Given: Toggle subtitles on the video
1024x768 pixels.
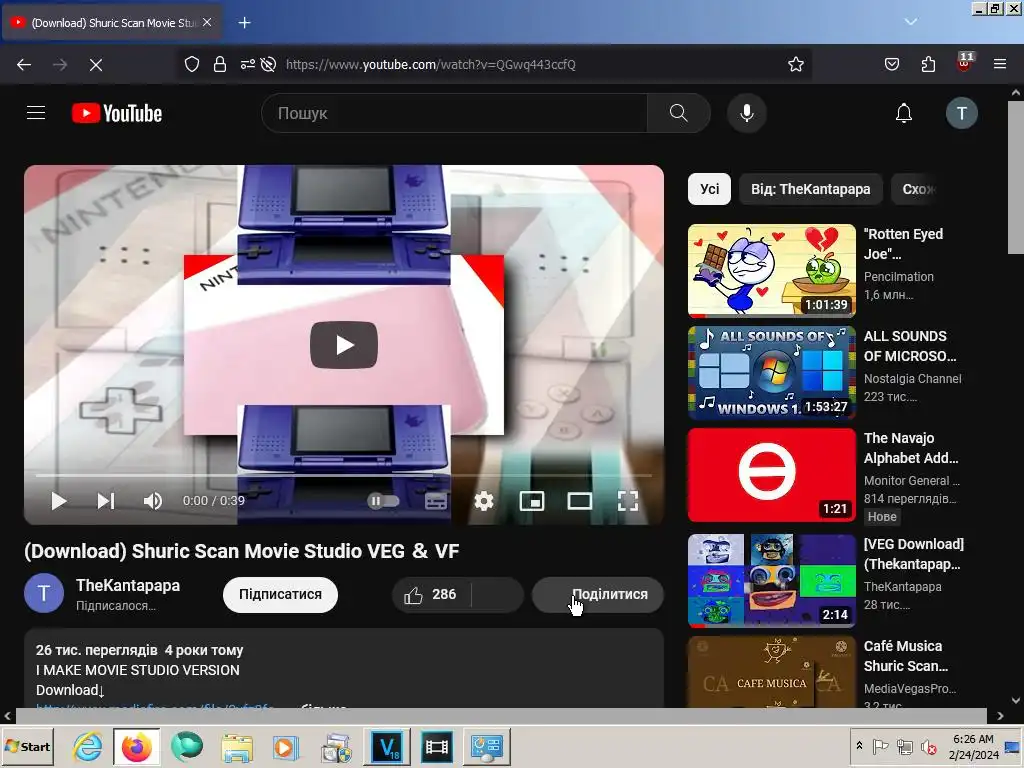Looking at the screenshot, I should click(436, 501).
